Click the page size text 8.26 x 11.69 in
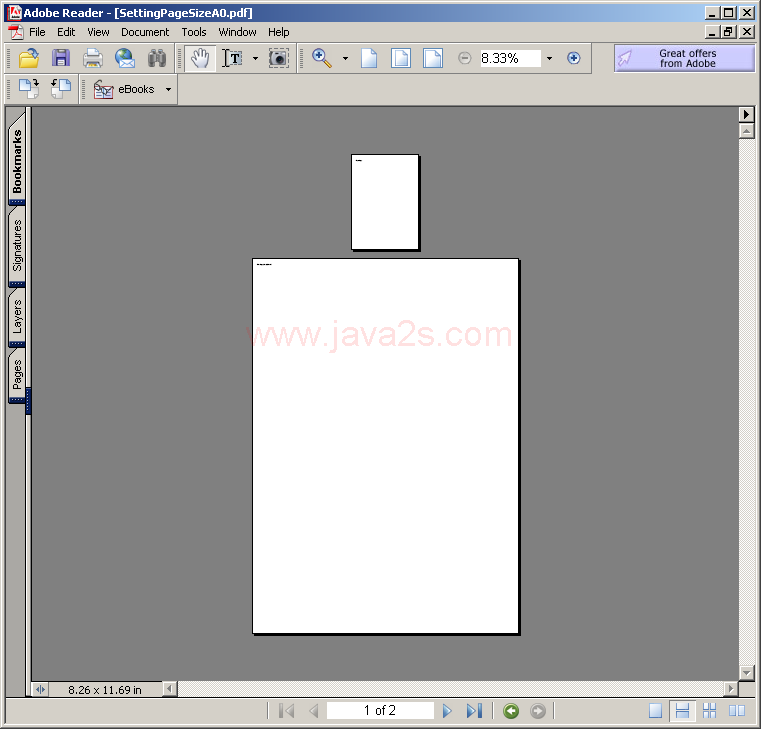 pos(105,690)
